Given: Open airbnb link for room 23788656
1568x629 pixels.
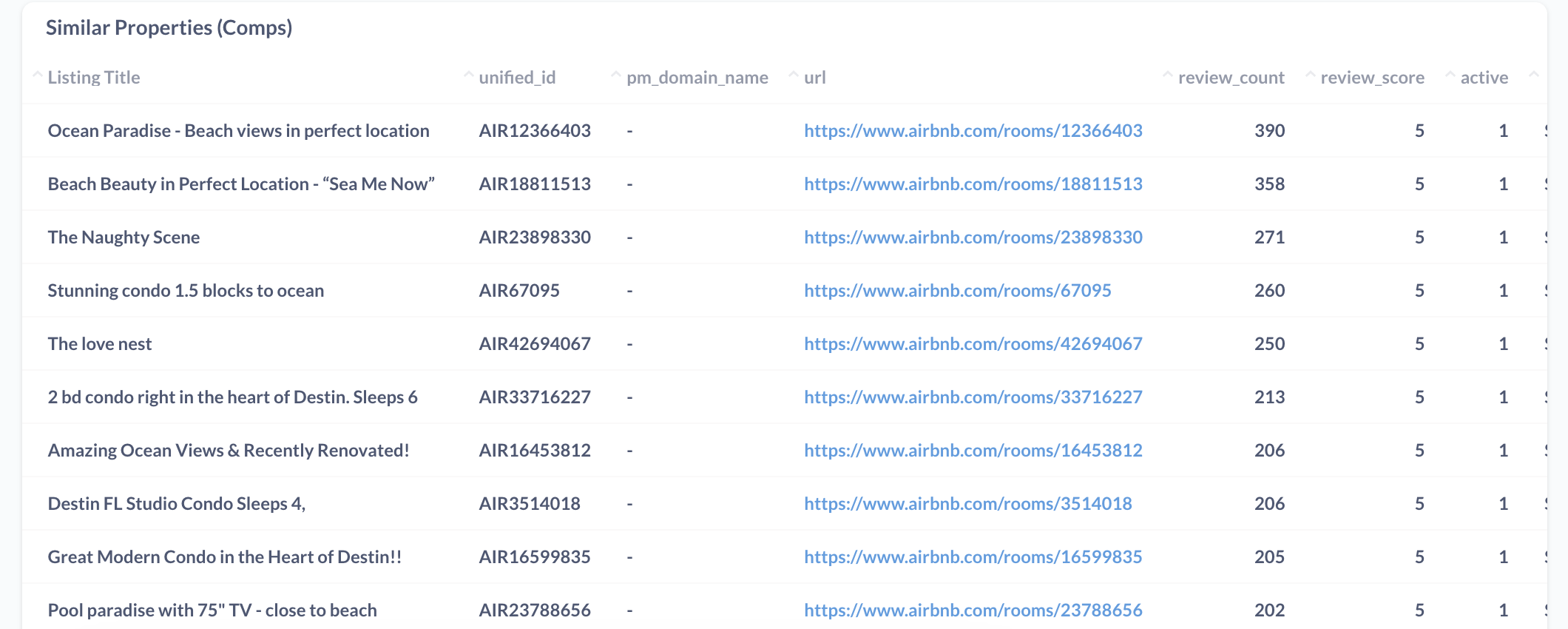Looking at the screenshot, I should pos(973,610).
